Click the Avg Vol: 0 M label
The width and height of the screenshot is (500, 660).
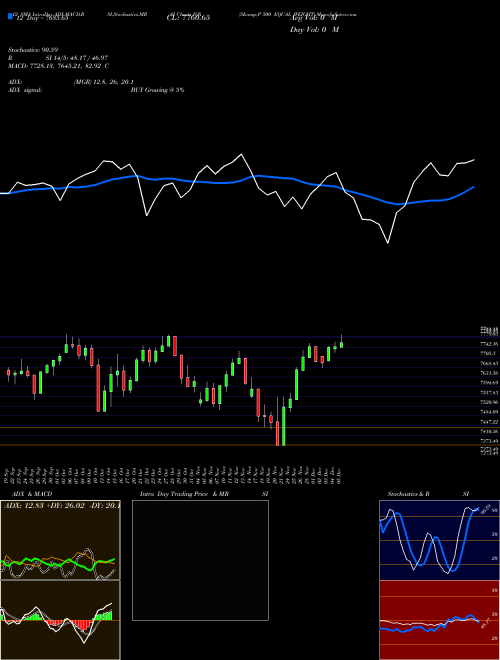coord(314,17)
